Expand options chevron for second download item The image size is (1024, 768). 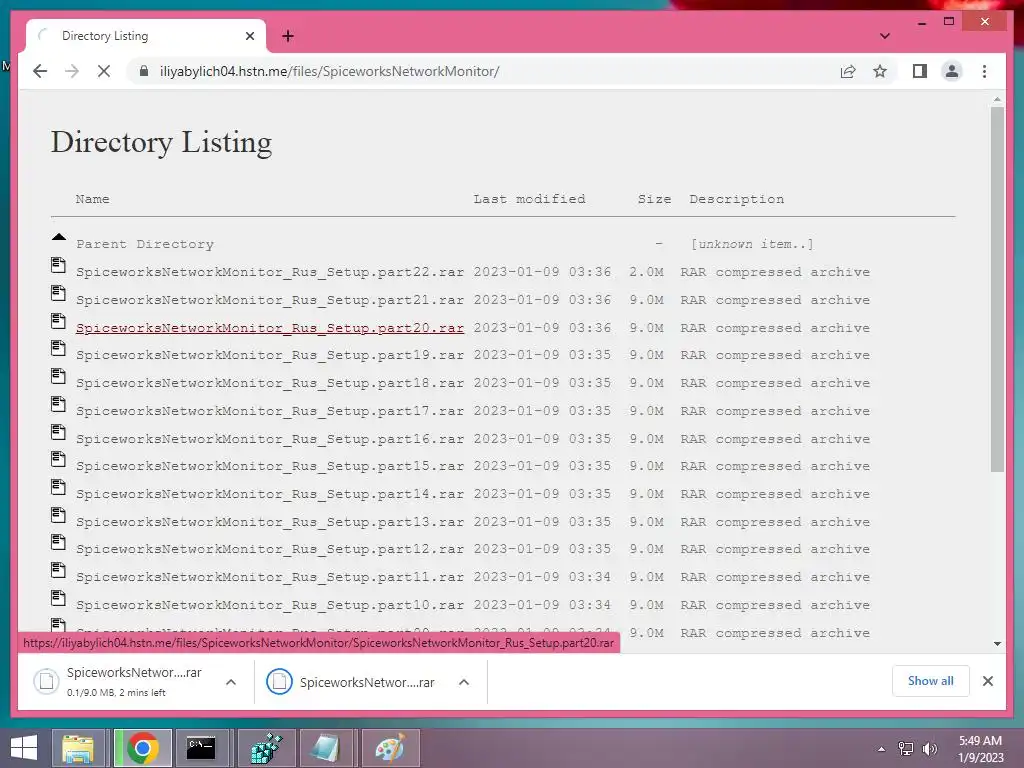464,682
